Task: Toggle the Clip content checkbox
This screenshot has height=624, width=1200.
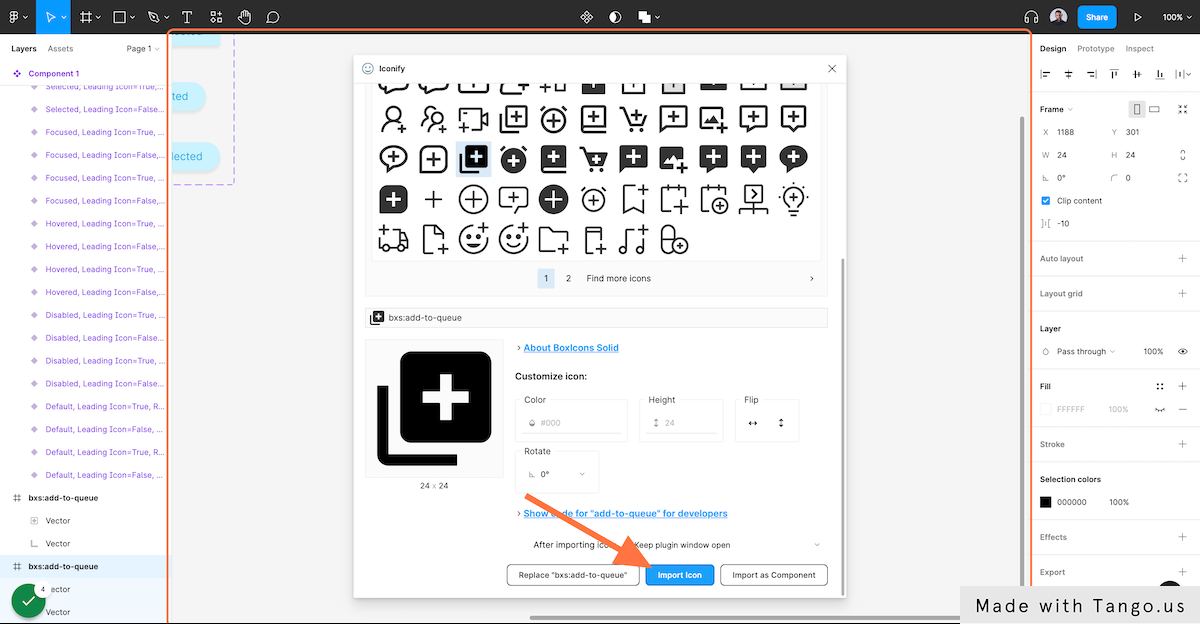Action: click(1046, 201)
